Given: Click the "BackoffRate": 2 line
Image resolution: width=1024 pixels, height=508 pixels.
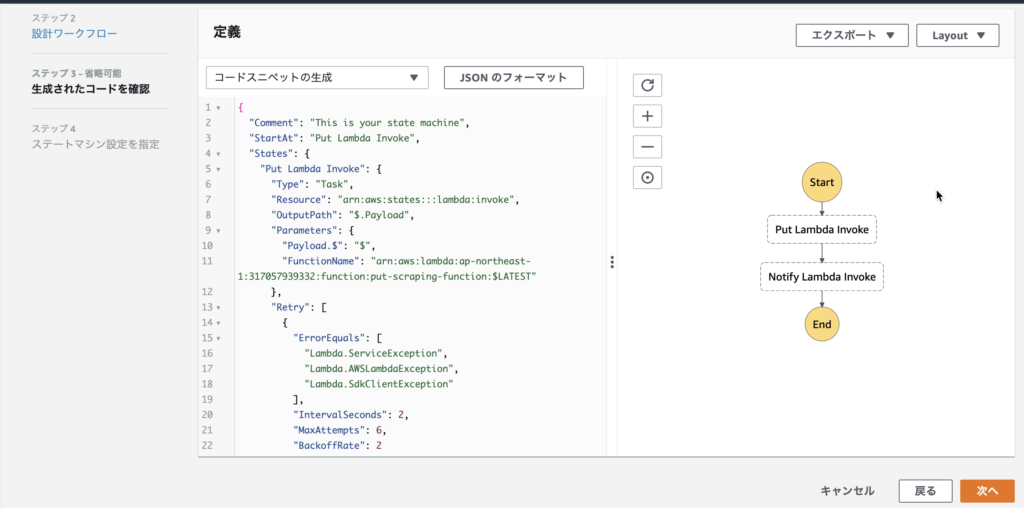Looking at the screenshot, I should pos(338,445).
